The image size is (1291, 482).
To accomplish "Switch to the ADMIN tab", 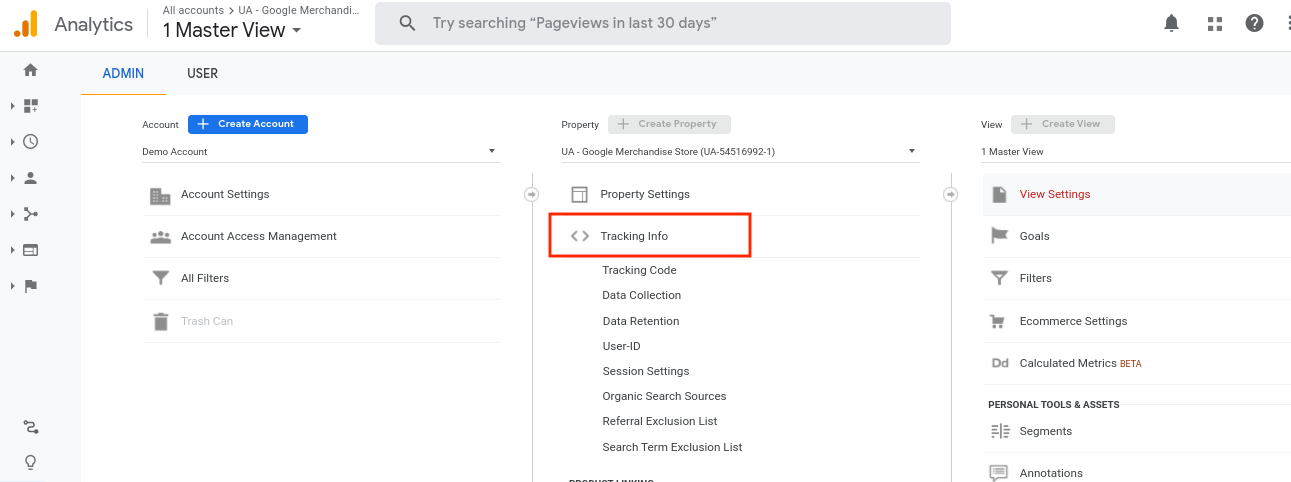I will (x=123, y=74).
